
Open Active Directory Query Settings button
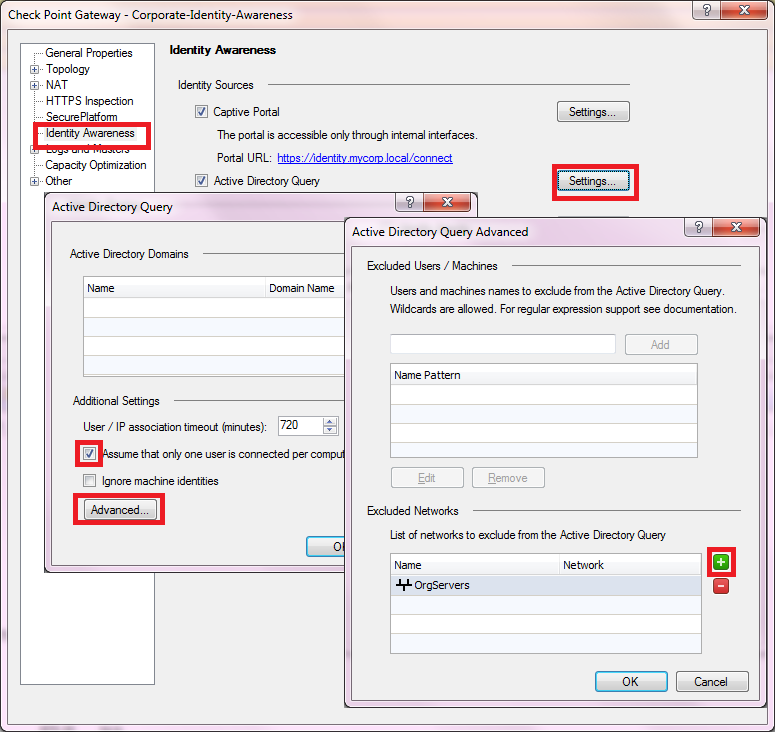[593, 181]
